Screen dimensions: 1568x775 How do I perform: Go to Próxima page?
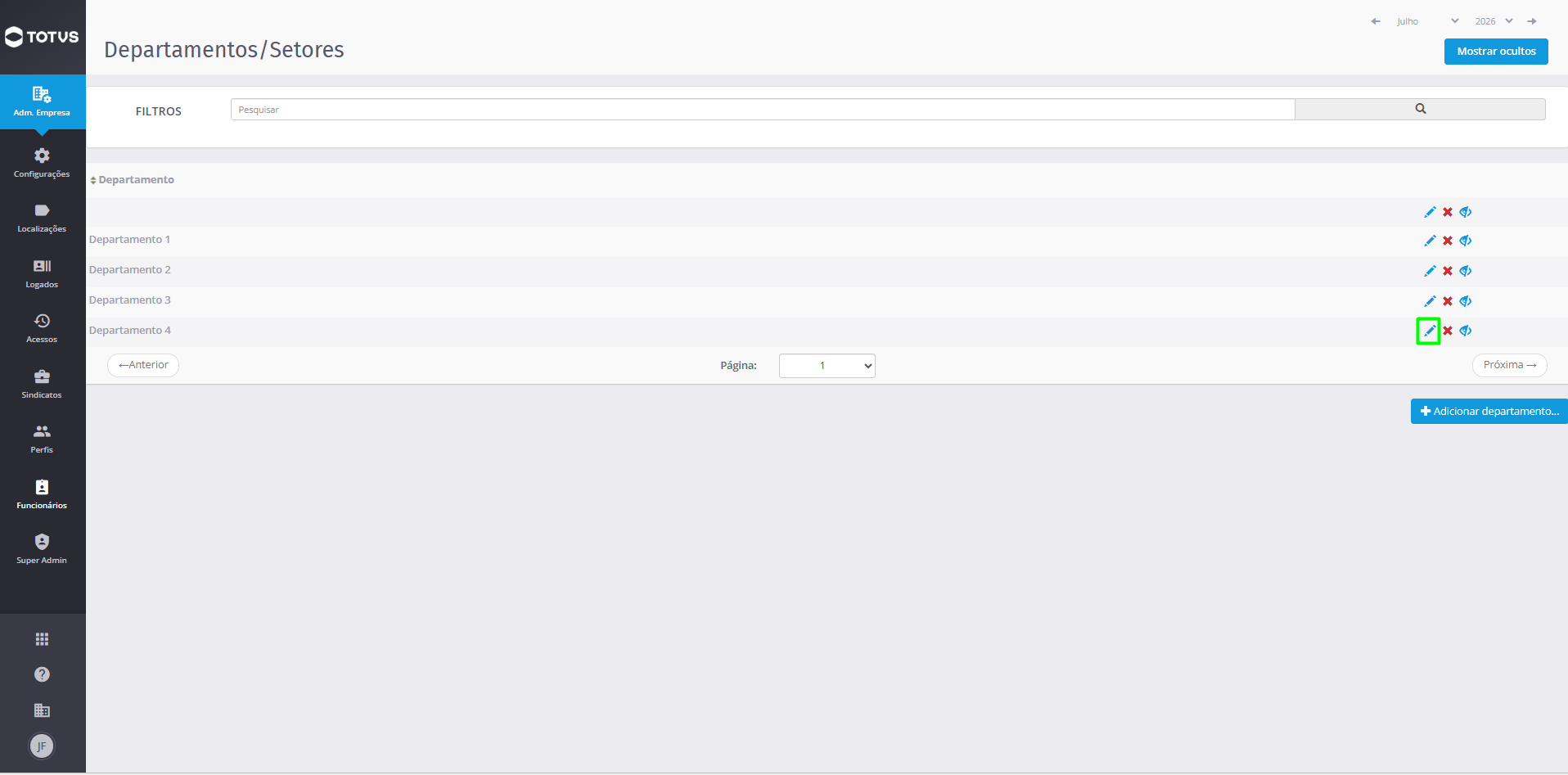pyautogui.click(x=1509, y=365)
